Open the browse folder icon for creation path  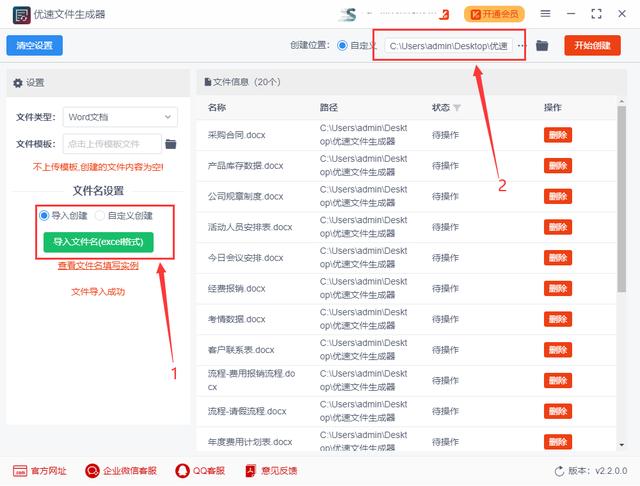click(542, 45)
